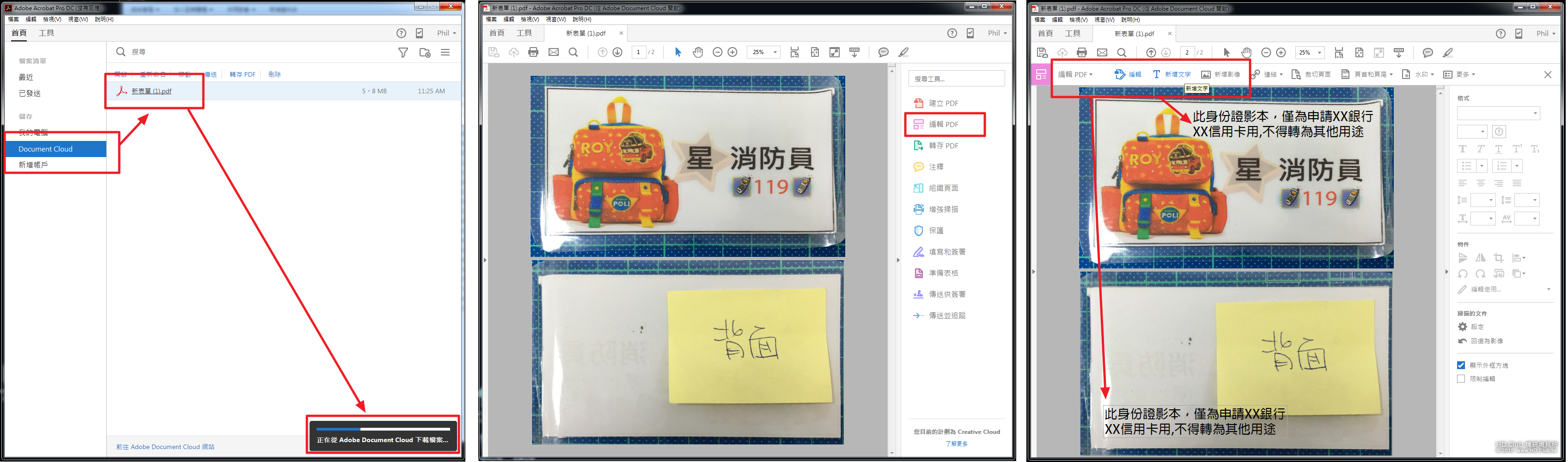1568x462 pixels.
Task: Click the zoom out minus icon in the middle window
Action: tap(718, 52)
